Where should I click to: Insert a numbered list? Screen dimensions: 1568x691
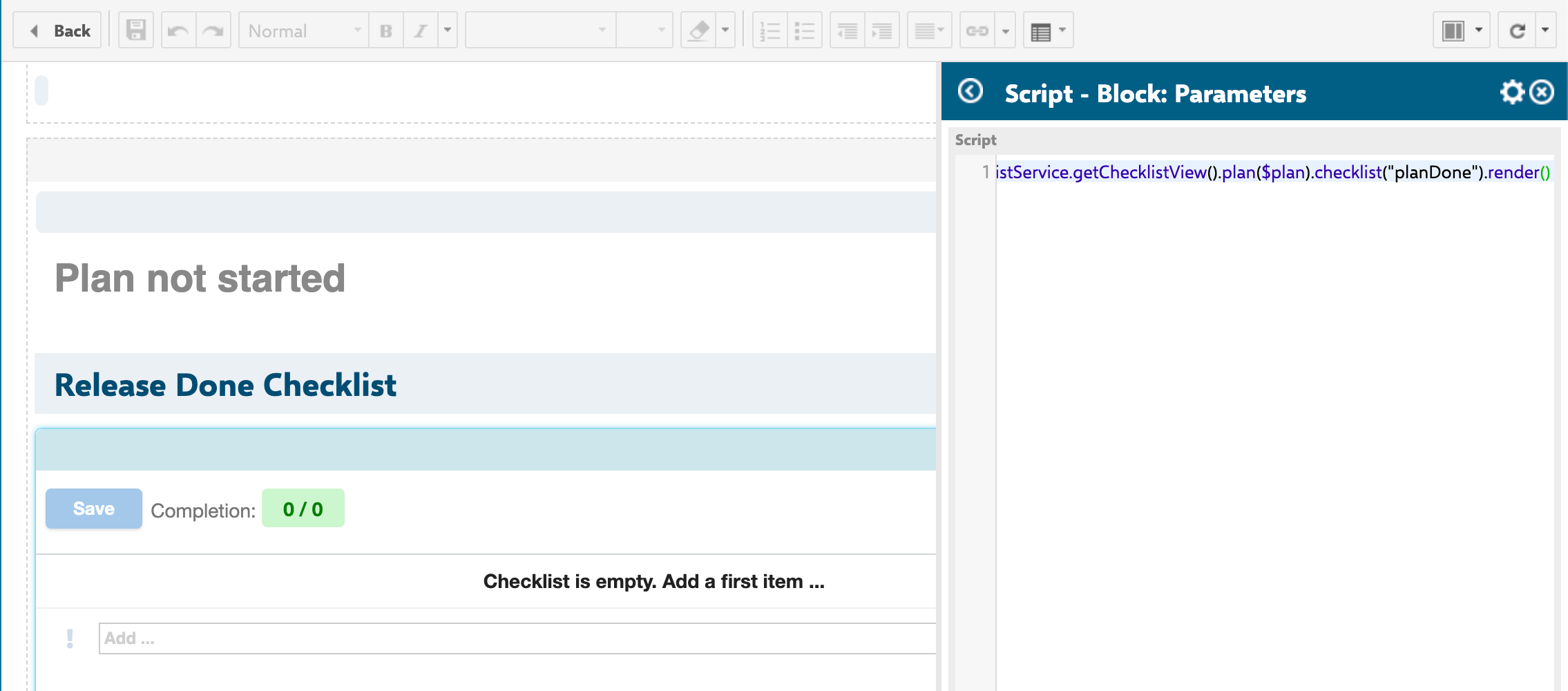(770, 30)
